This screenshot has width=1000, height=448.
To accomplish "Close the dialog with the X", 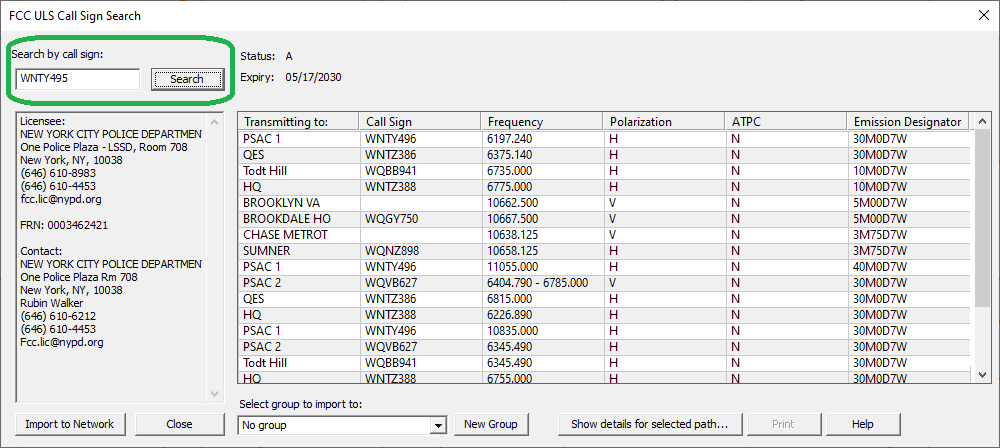I will pyautogui.click(x=981, y=15).
